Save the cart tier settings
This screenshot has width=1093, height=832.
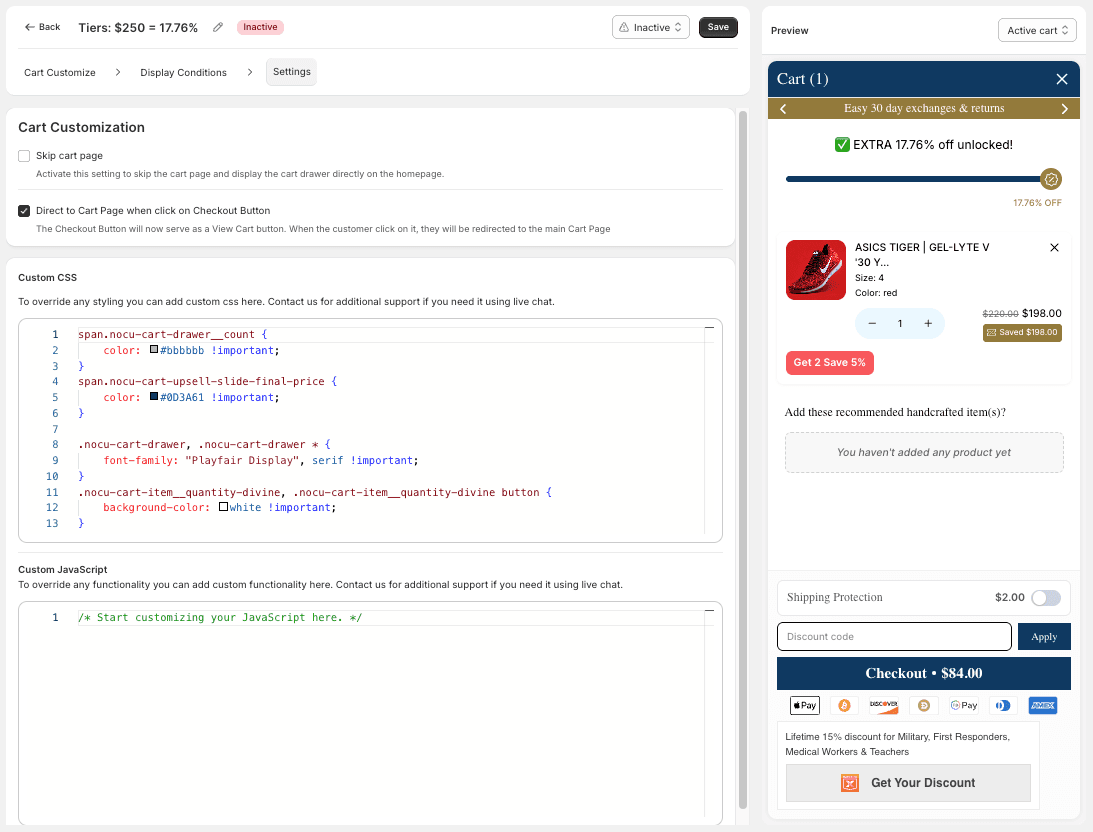718,27
